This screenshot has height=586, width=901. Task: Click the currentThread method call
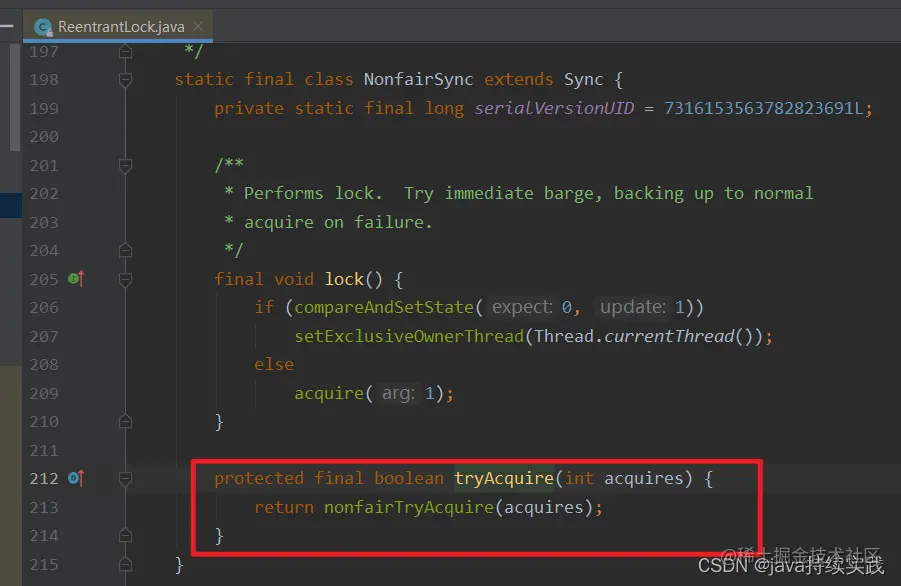pos(669,336)
